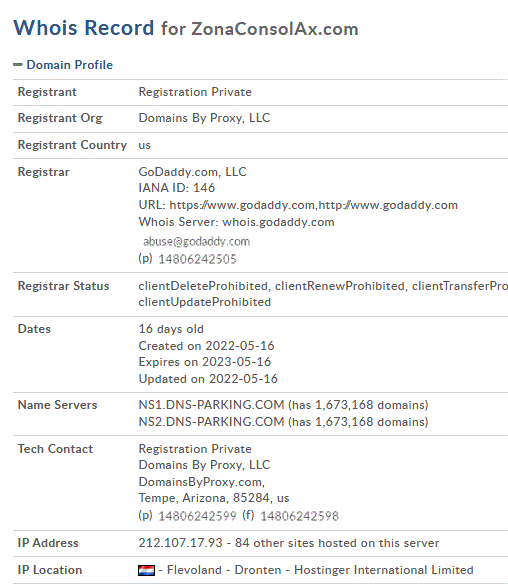Screen dimensions: 508x588
Task: Click the Created on 2022-05-16 date
Action: [206, 346]
